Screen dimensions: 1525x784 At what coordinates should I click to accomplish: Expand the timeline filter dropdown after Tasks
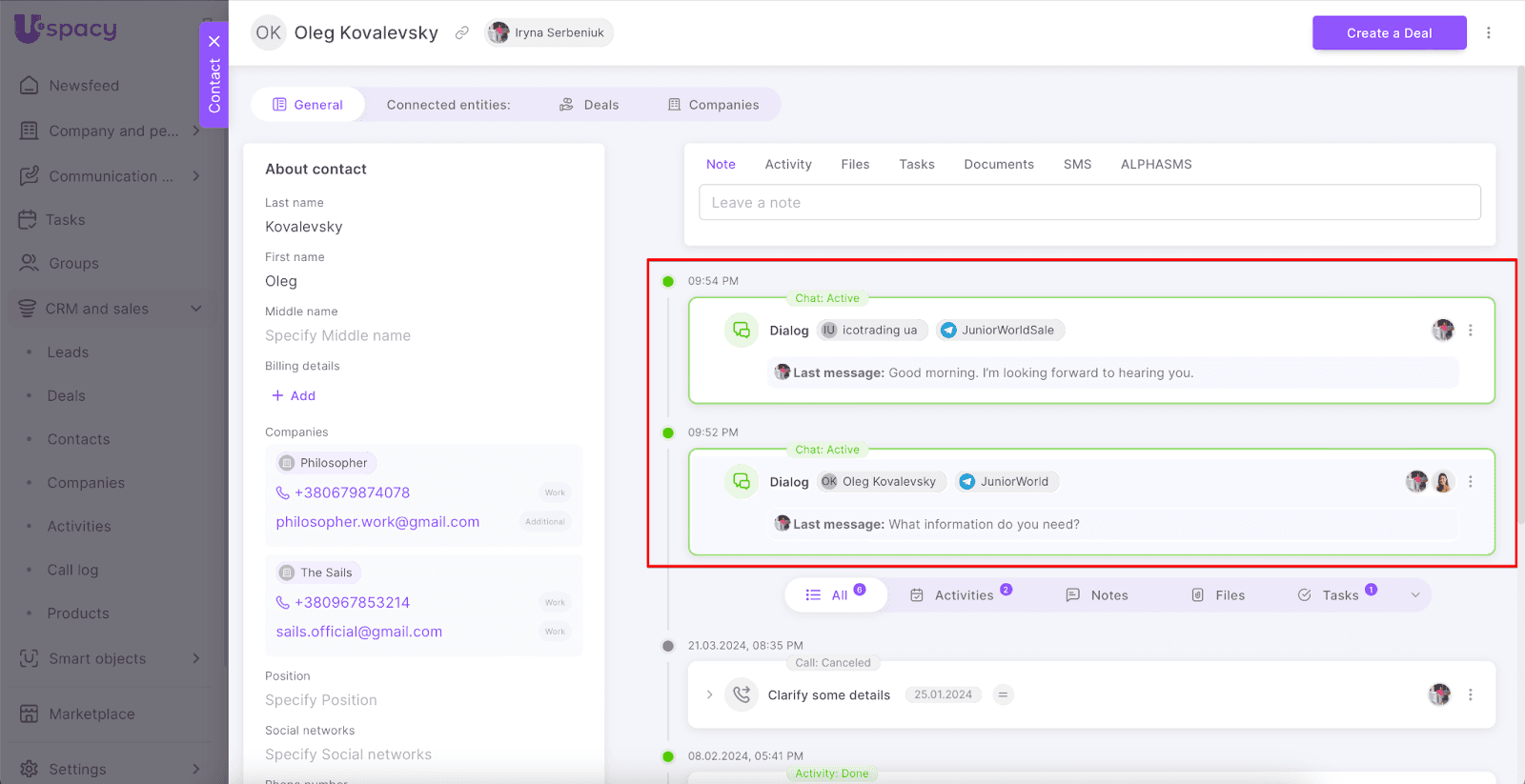1414,595
